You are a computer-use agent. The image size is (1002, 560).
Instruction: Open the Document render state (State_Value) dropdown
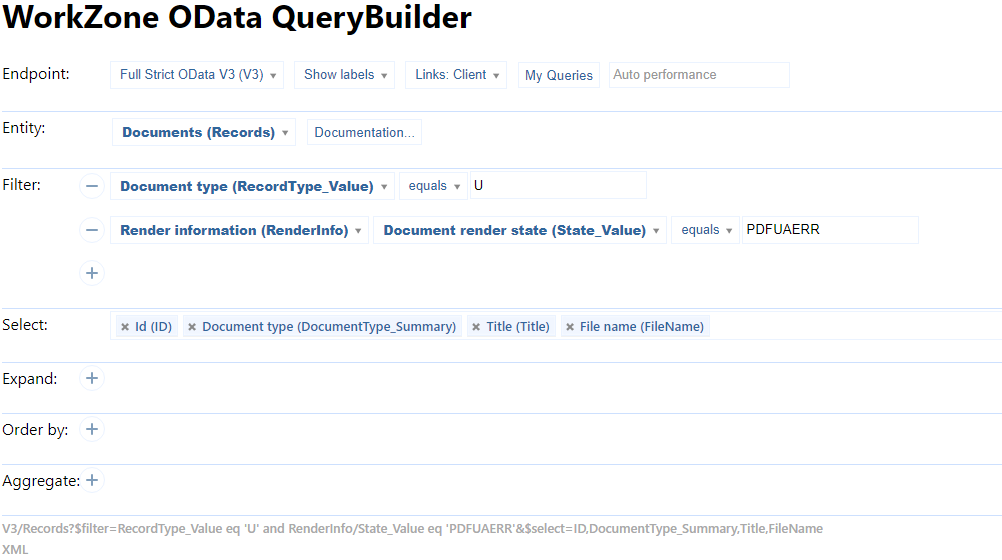[520, 230]
